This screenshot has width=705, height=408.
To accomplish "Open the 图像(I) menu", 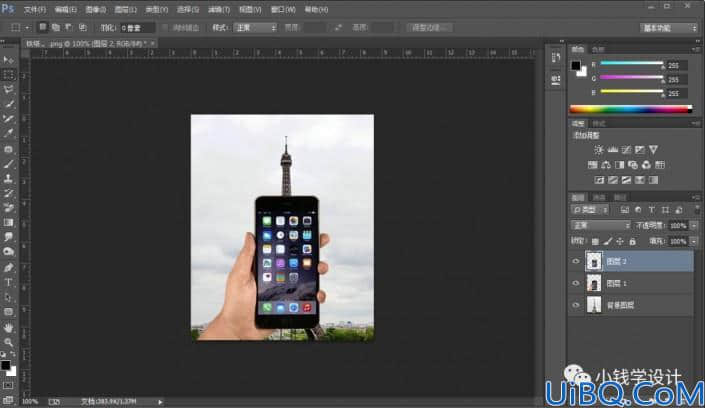I will 95,9.
